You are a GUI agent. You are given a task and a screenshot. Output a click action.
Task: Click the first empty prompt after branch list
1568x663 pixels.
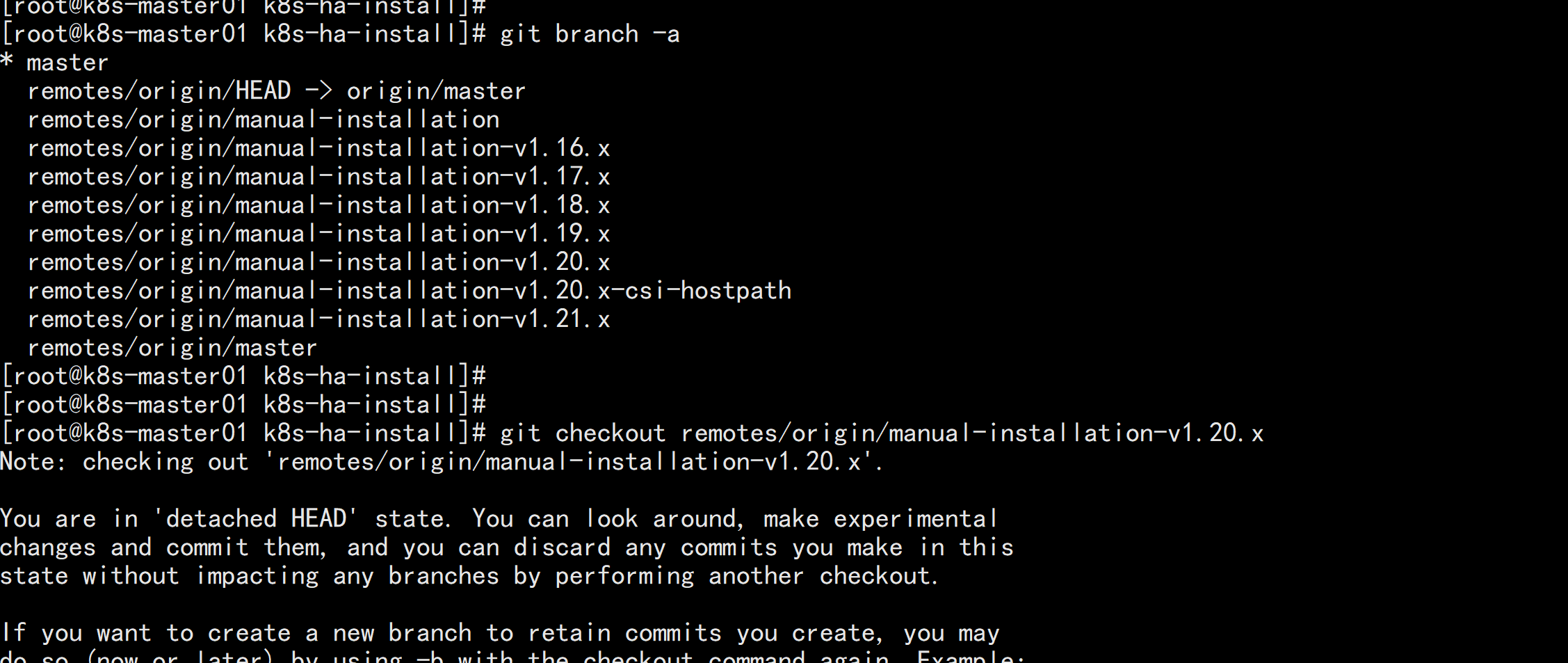(243, 376)
